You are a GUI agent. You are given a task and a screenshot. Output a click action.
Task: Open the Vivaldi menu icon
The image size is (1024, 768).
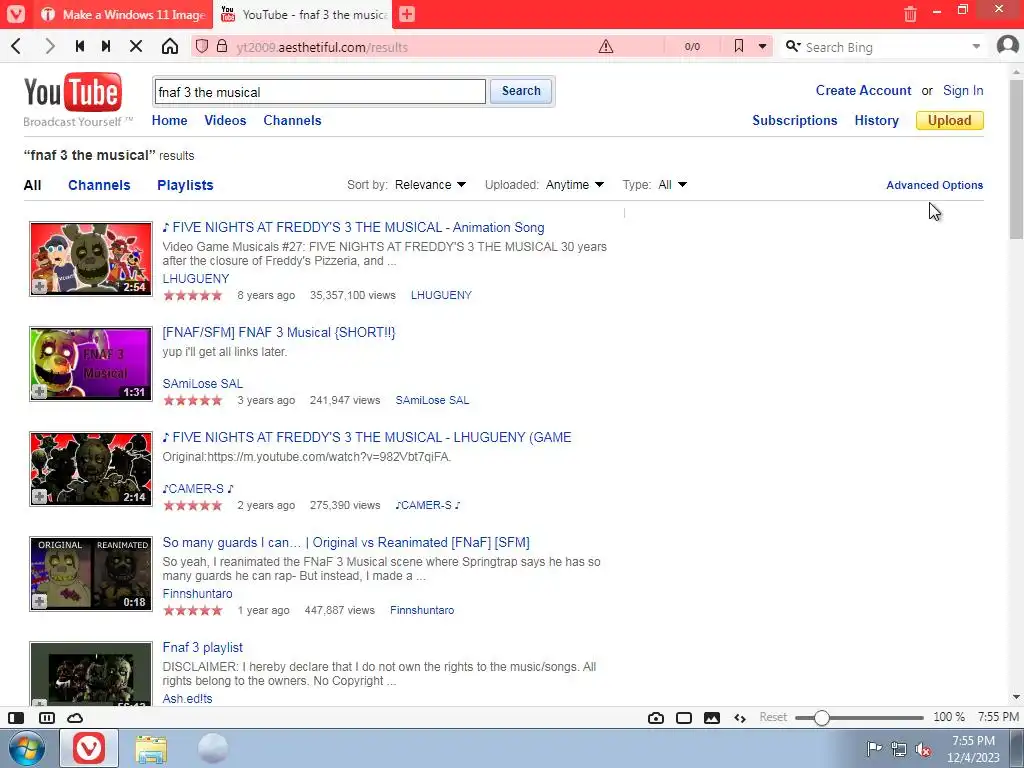[15, 14]
